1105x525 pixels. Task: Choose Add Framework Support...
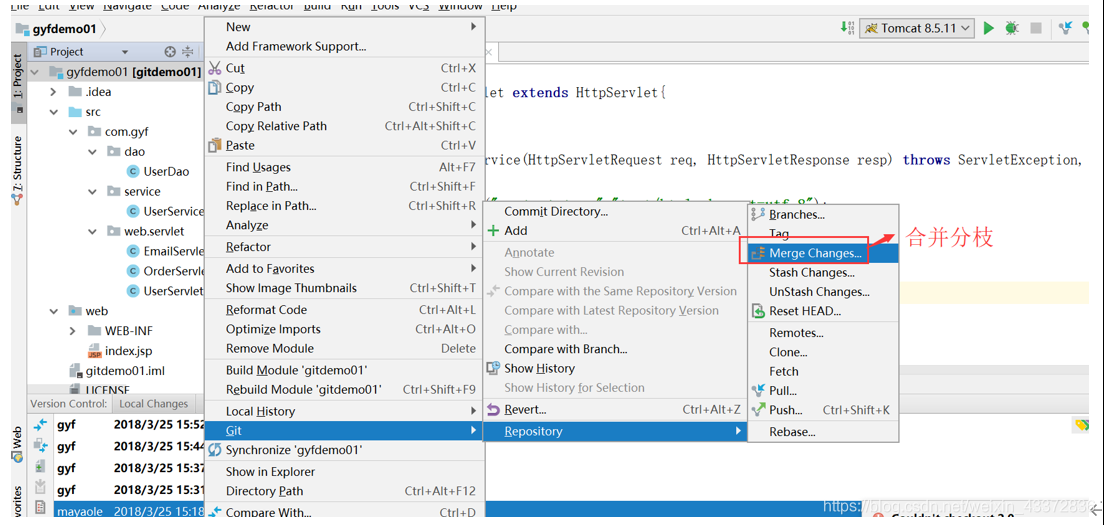(x=343, y=47)
